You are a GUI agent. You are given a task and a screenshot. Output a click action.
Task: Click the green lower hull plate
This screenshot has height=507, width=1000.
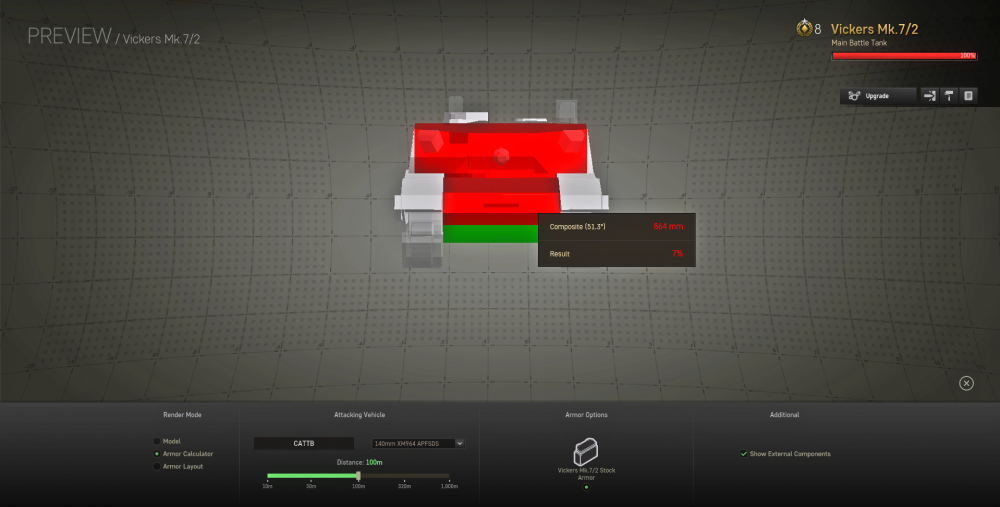tap(490, 234)
